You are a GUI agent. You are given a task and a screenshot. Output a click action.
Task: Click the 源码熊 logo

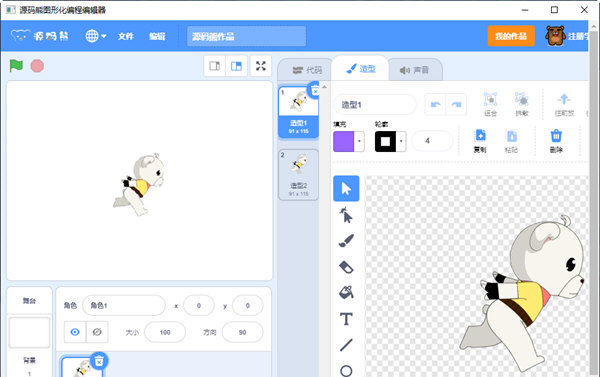click(40, 36)
